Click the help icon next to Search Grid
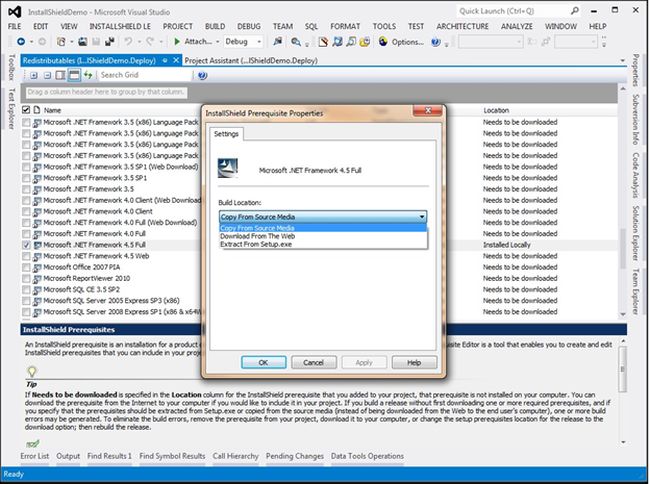Image resolution: width=650 pixels, height=484 pixels. click(202, 75)
